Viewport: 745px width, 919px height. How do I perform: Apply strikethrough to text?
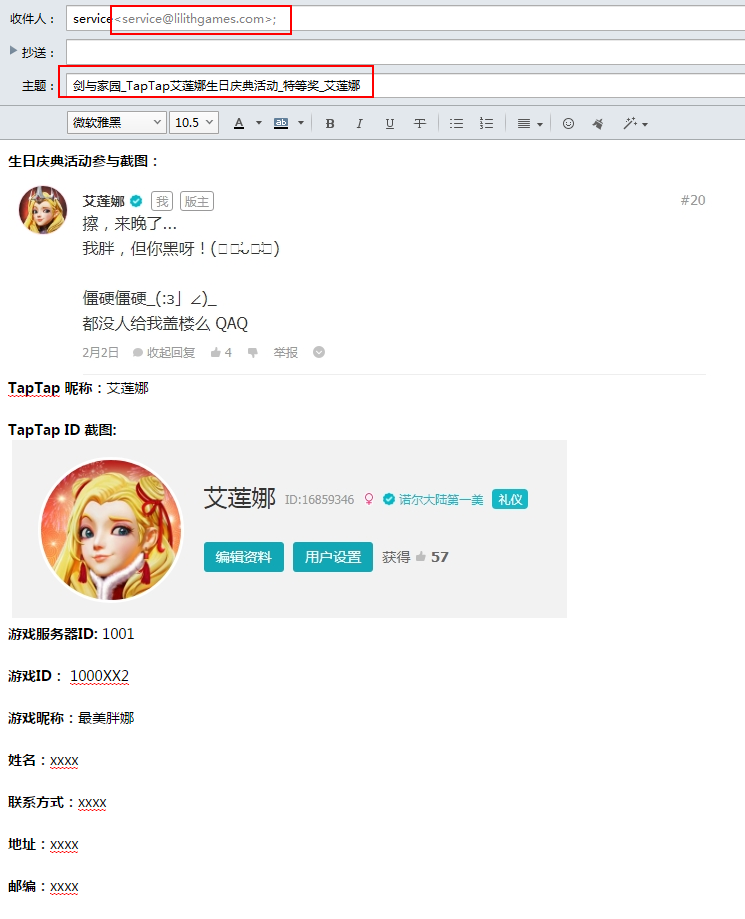[420, 123]
